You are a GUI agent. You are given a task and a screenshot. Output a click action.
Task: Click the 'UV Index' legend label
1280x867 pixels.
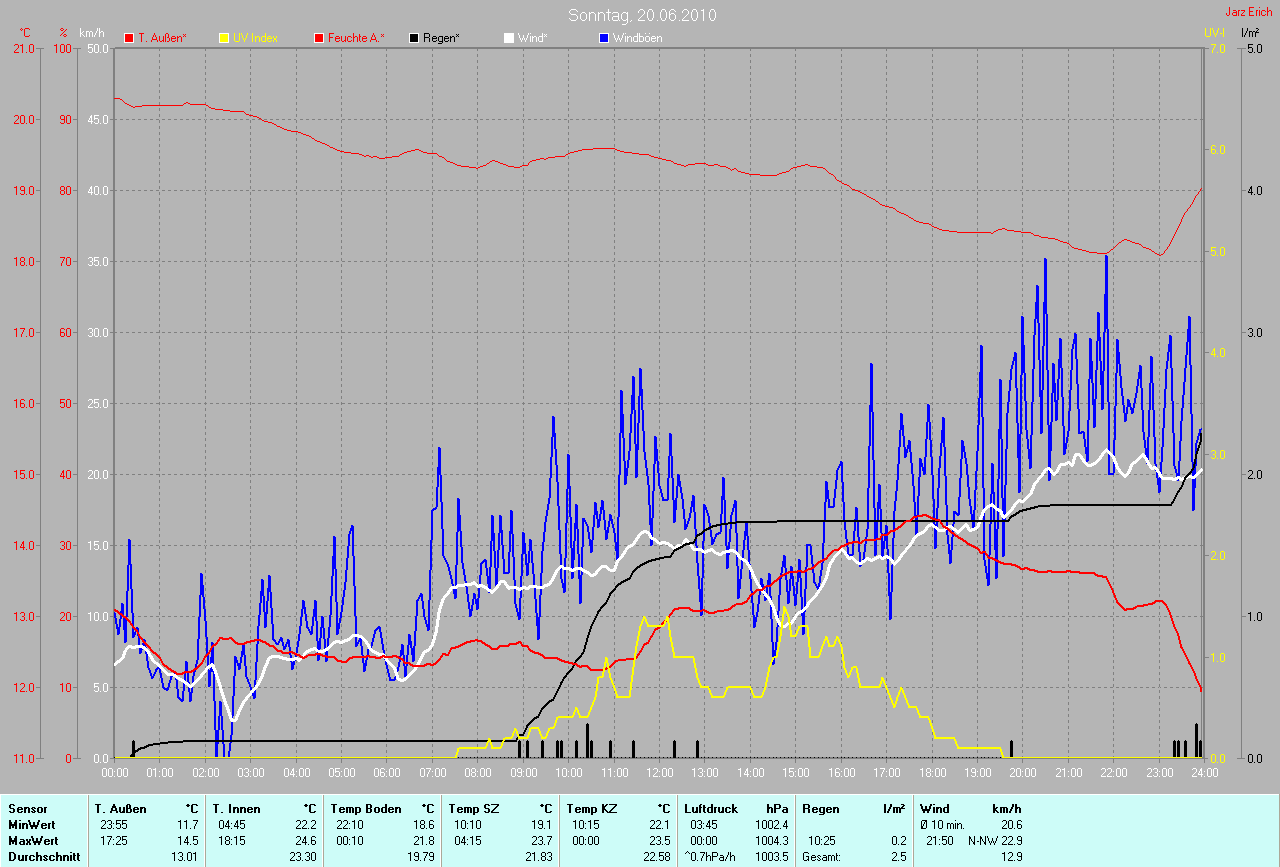(255, 38)
